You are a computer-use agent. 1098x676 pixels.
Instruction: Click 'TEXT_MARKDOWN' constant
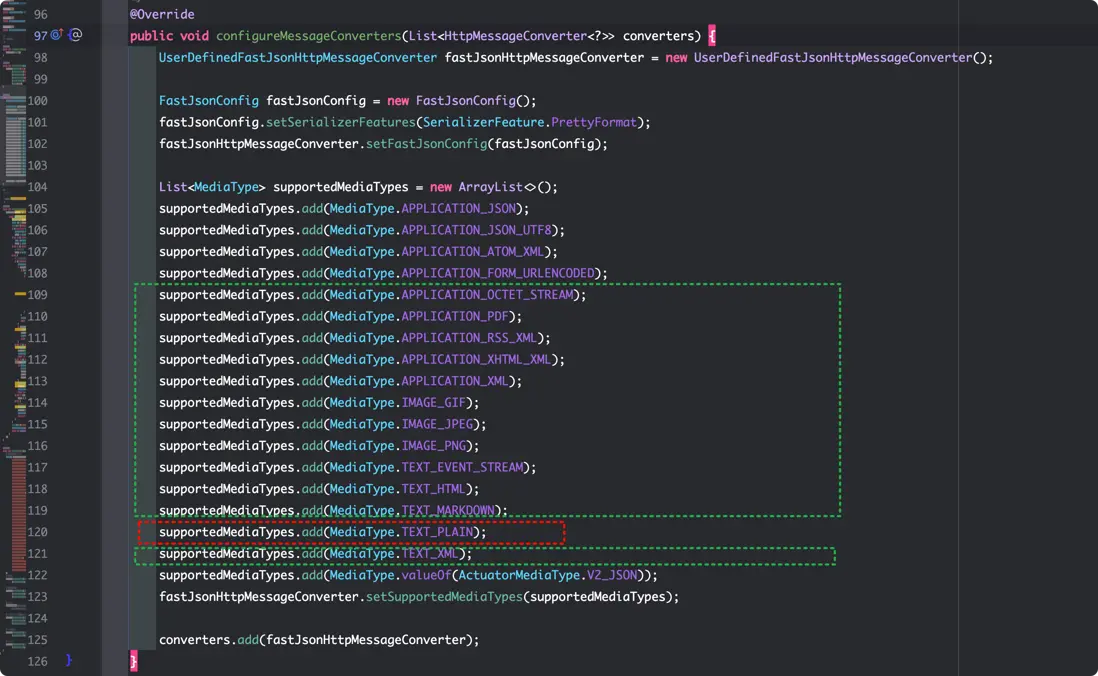(447, 511)
